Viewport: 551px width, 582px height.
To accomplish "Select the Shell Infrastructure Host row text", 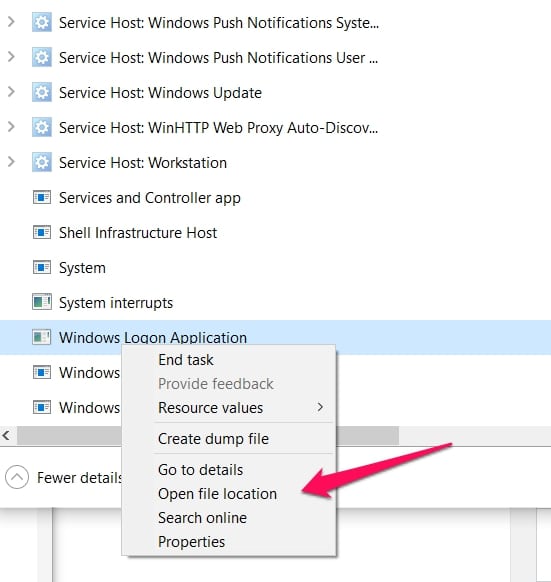I will point(138,233).
